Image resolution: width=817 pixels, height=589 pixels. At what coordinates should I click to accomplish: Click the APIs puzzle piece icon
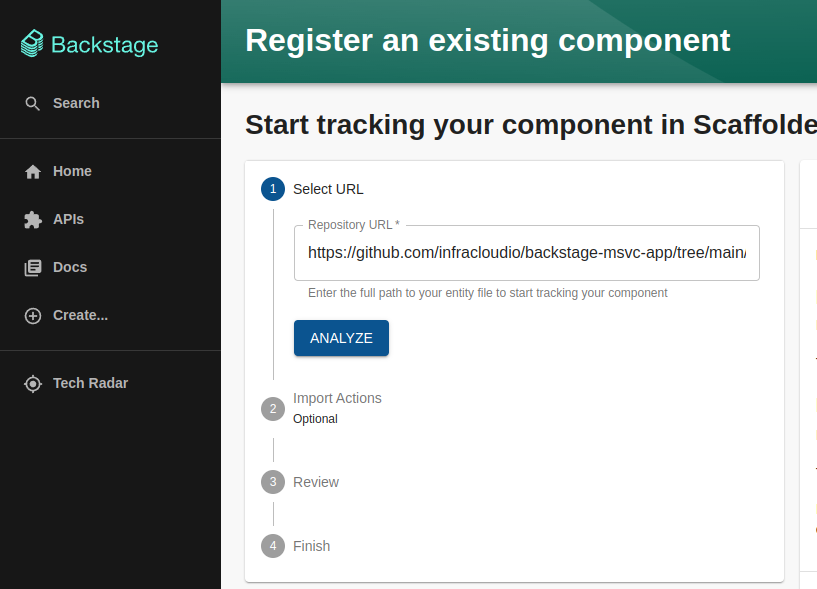coord(33,220)
